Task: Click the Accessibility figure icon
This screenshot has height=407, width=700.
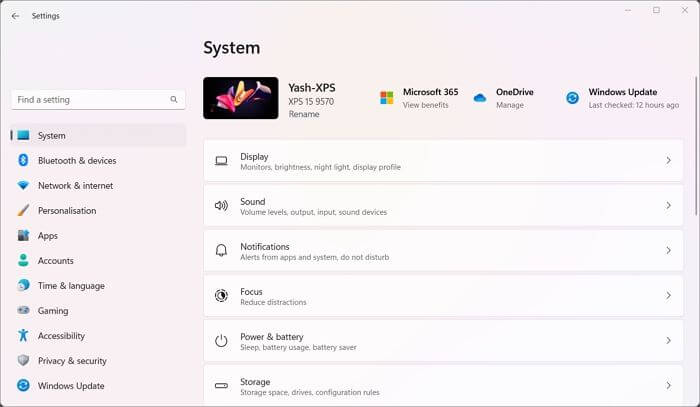Action: point(23,335)
